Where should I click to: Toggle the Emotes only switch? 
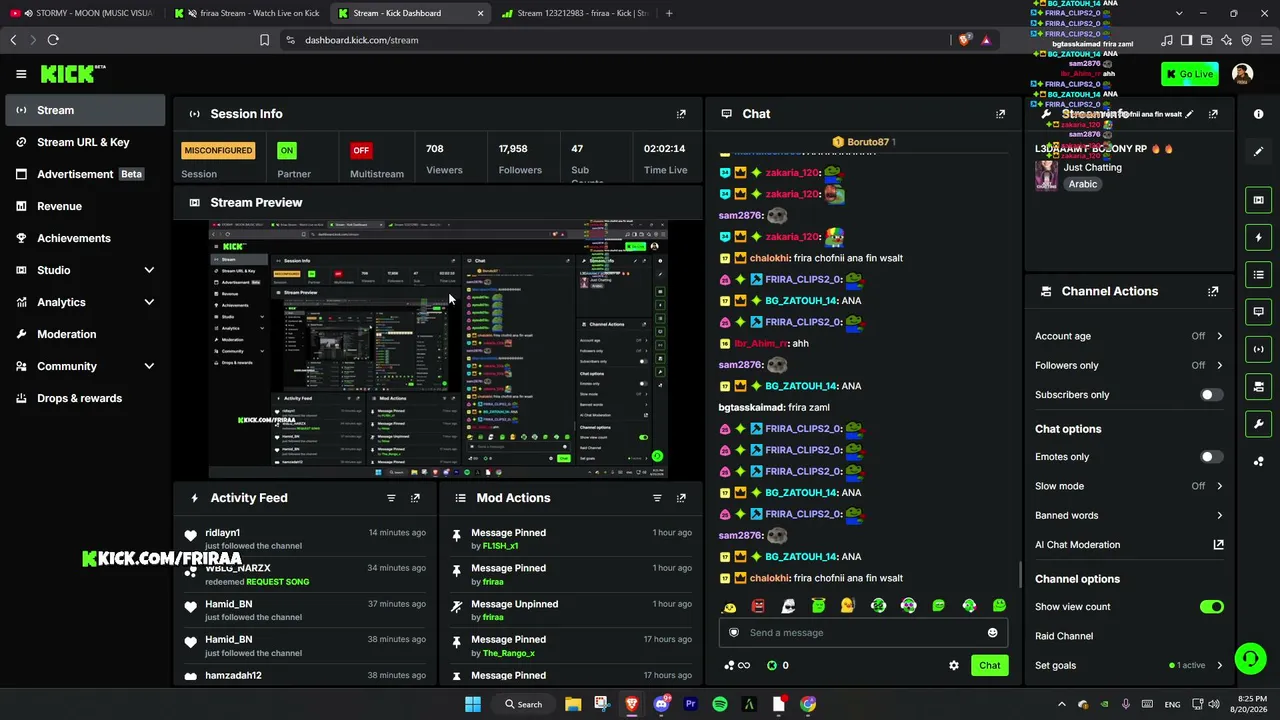[1211, 457]
